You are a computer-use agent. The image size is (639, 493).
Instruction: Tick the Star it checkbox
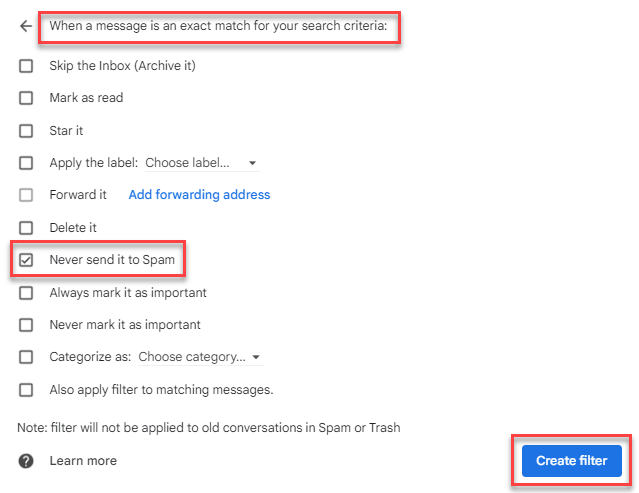tap(26, 130)
